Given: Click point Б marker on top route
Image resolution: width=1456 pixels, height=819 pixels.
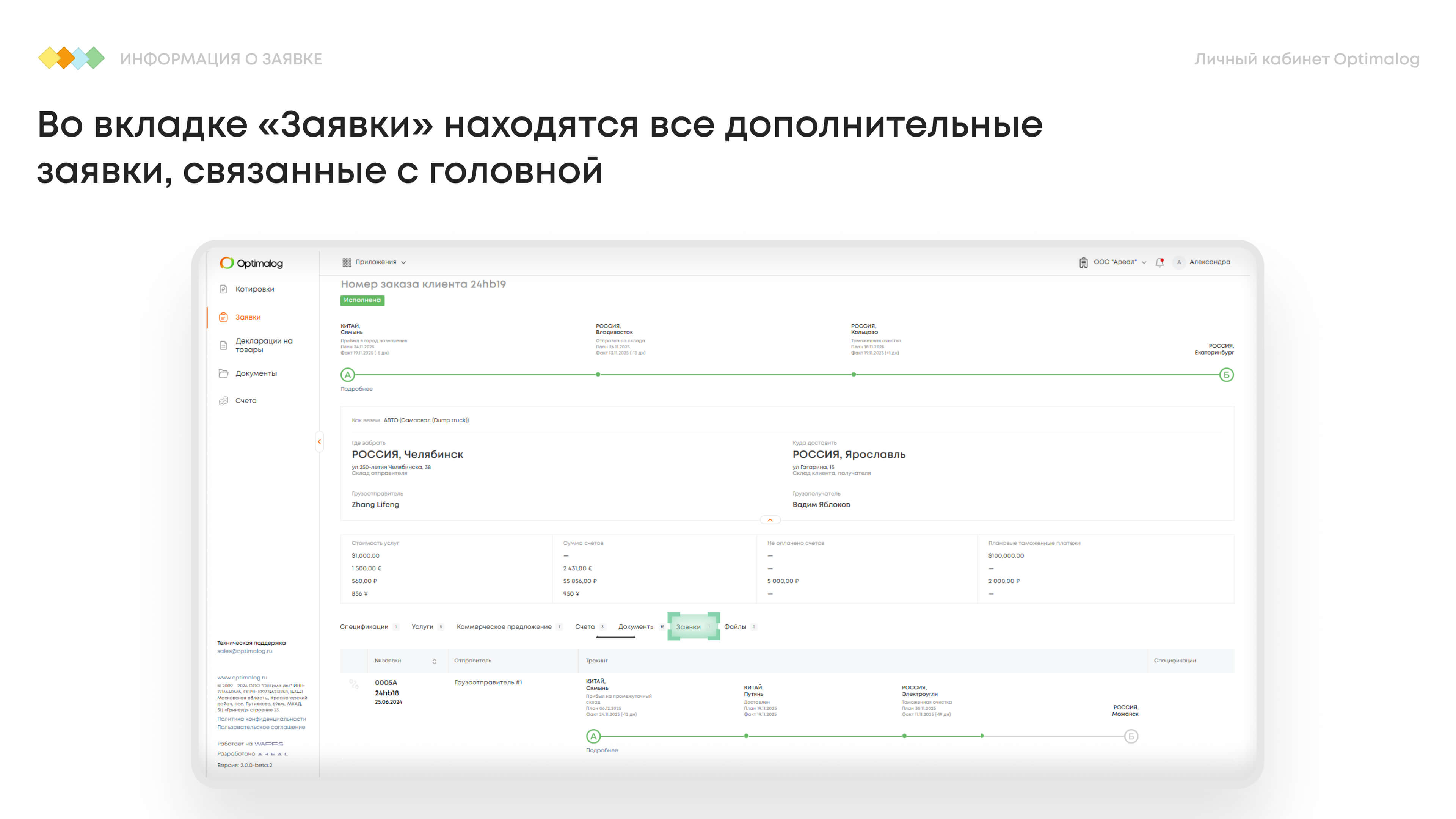Looking at the screenshot, I should 1226,375.
